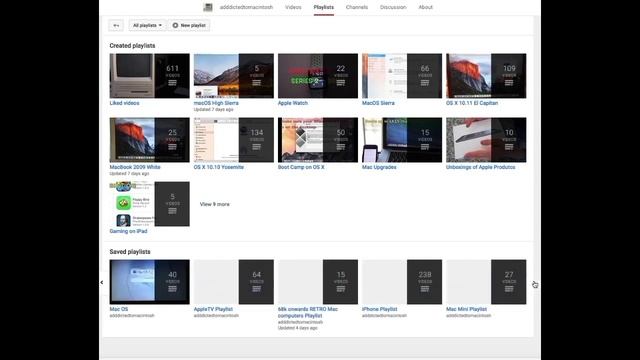Click the macOS High Sierra title
This screenshot has height=360, width=640.
coord(216,103)
